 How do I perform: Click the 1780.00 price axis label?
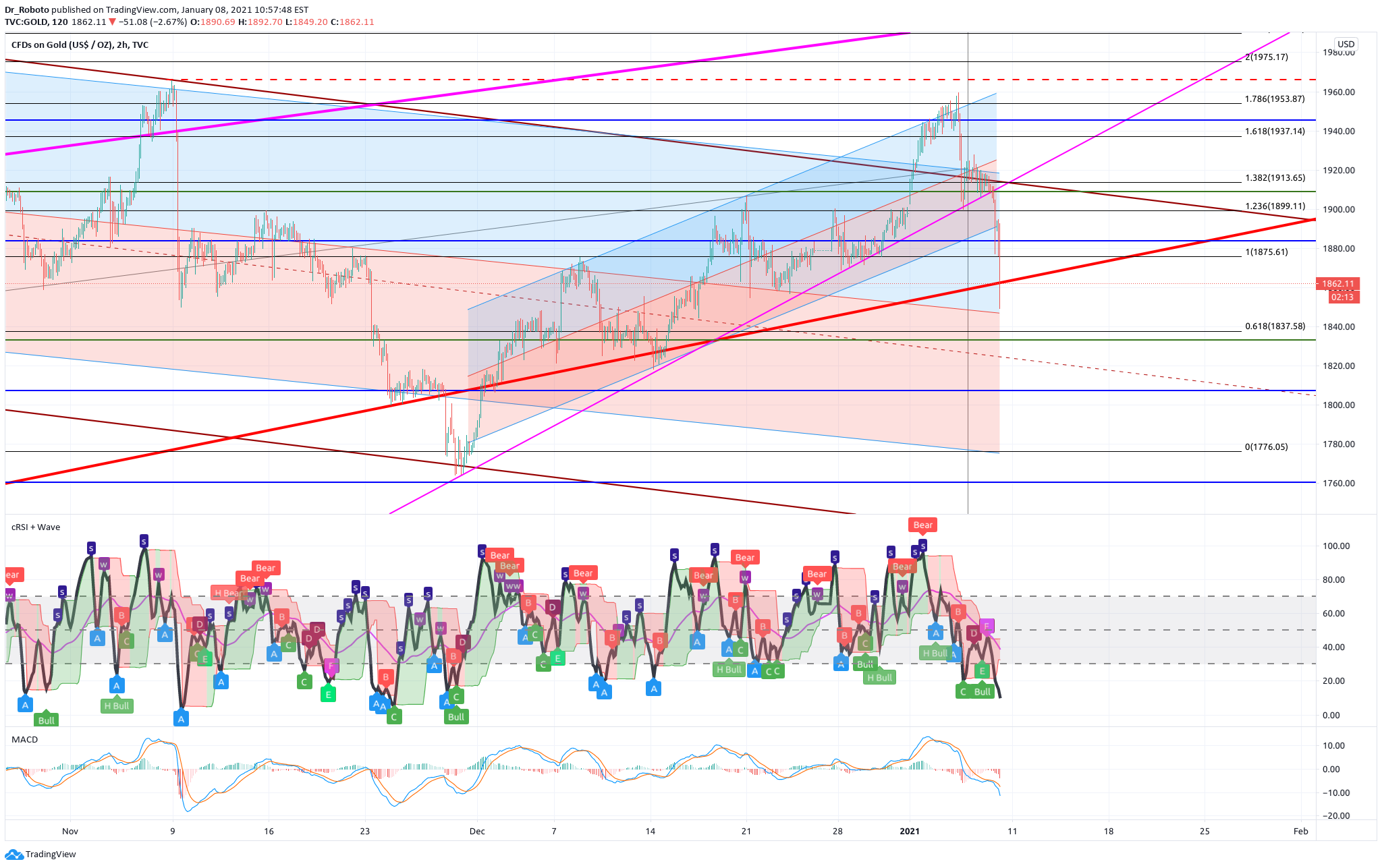coord(1339,444)
